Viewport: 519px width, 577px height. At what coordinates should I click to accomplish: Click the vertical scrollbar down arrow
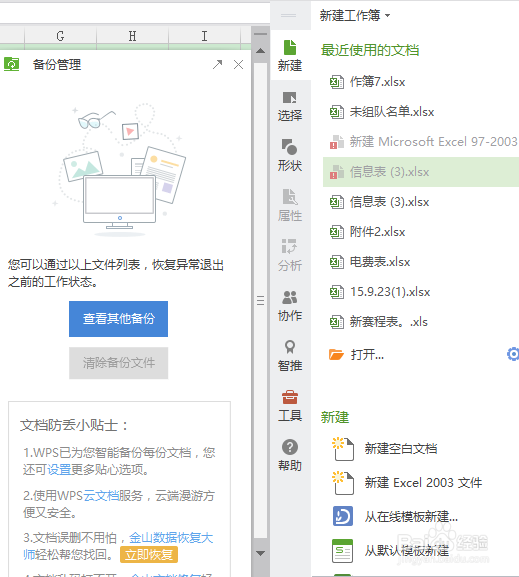pos(260,553)
